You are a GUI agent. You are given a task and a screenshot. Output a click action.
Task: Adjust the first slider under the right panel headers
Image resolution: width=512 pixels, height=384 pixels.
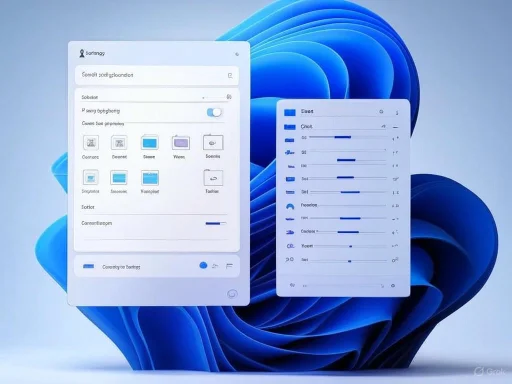click(348, 137)
